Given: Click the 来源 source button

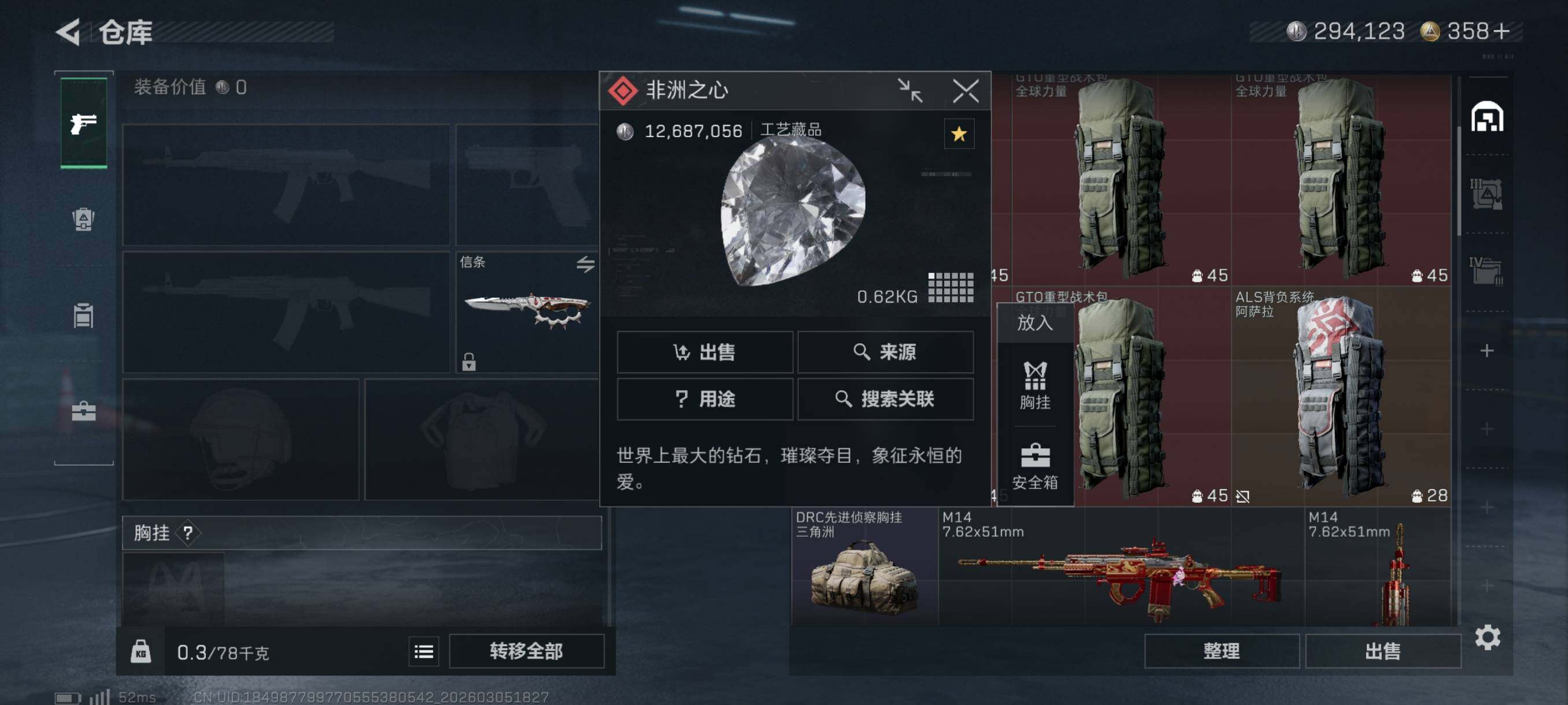Looking at the screenshot, I should pyautogui.click(x=885, y=351).
